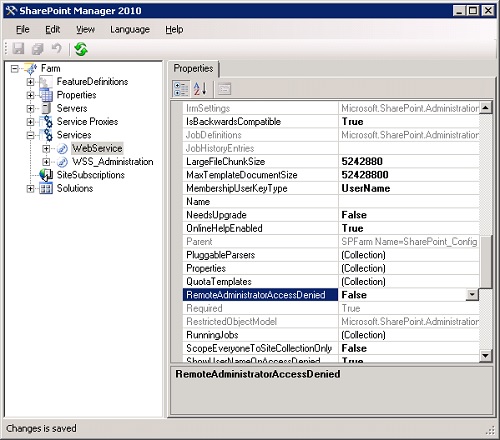Select the Solutions tree item

click(75, 188)
